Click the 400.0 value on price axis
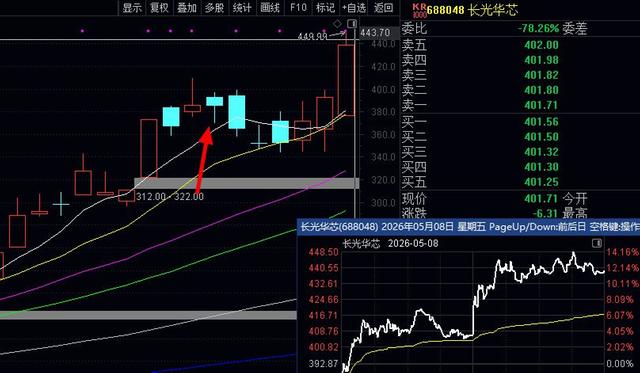This screenshot has width=640, height=373. 383,89
